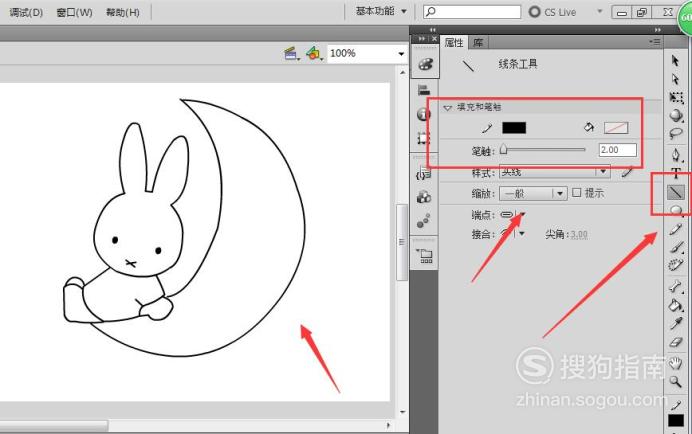Open the Project panel icon
The height and width of the screenshot is (434, 692).
pos(425,255)
